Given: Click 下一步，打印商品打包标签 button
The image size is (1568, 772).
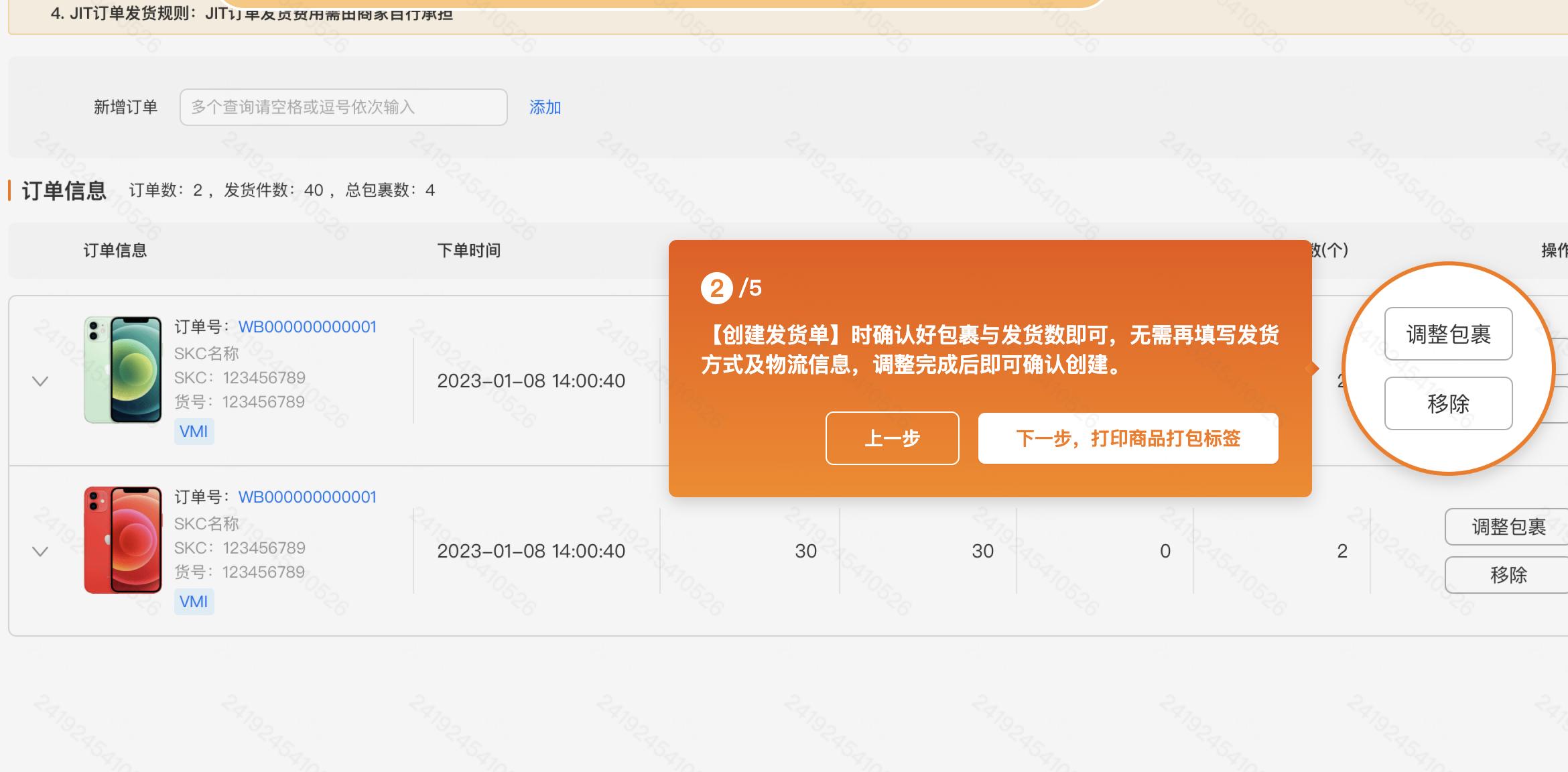Looking at the screenshot, I should coord(1128,438).
